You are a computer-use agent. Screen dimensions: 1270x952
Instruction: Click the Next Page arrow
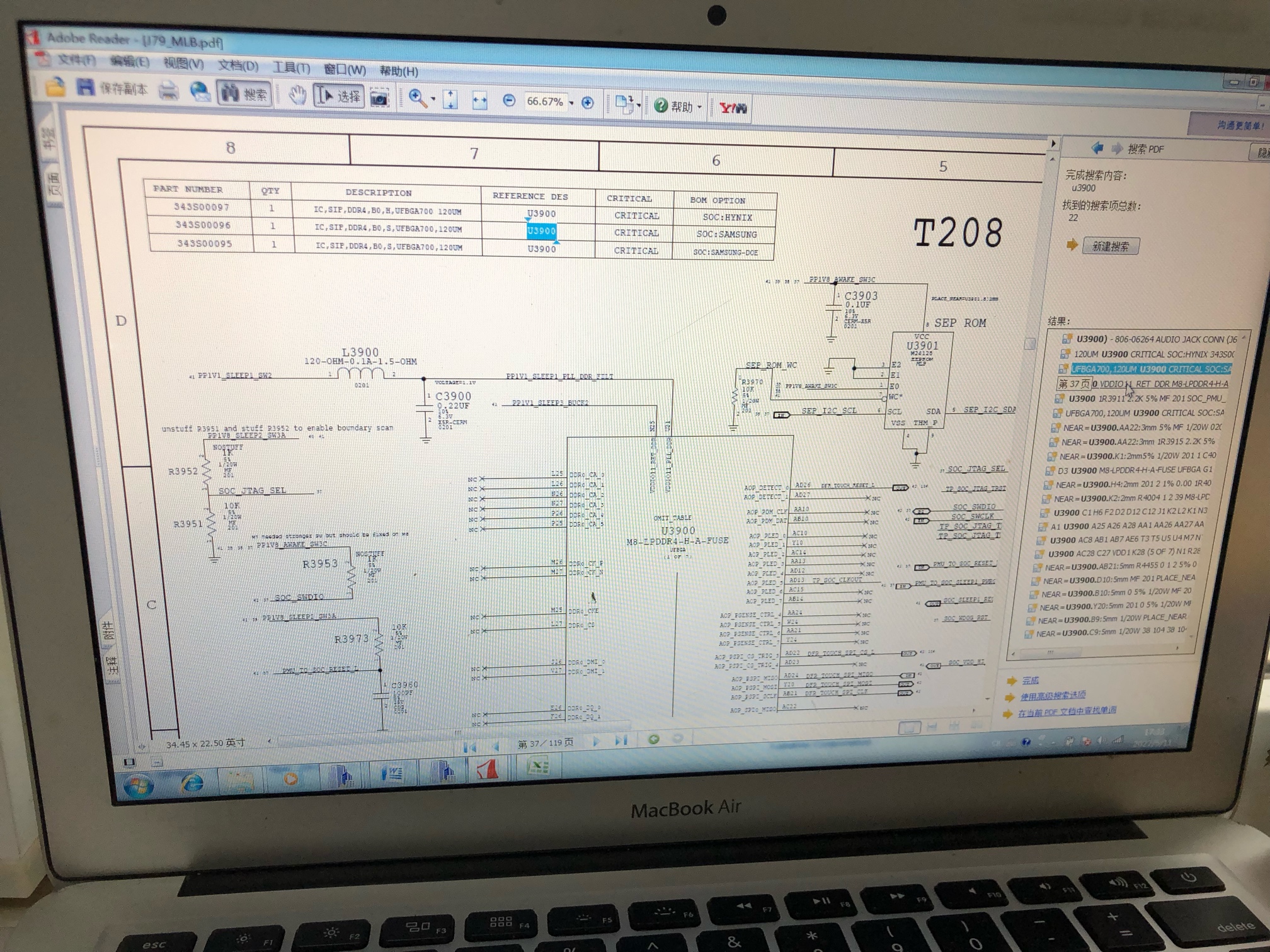[595, 741]
